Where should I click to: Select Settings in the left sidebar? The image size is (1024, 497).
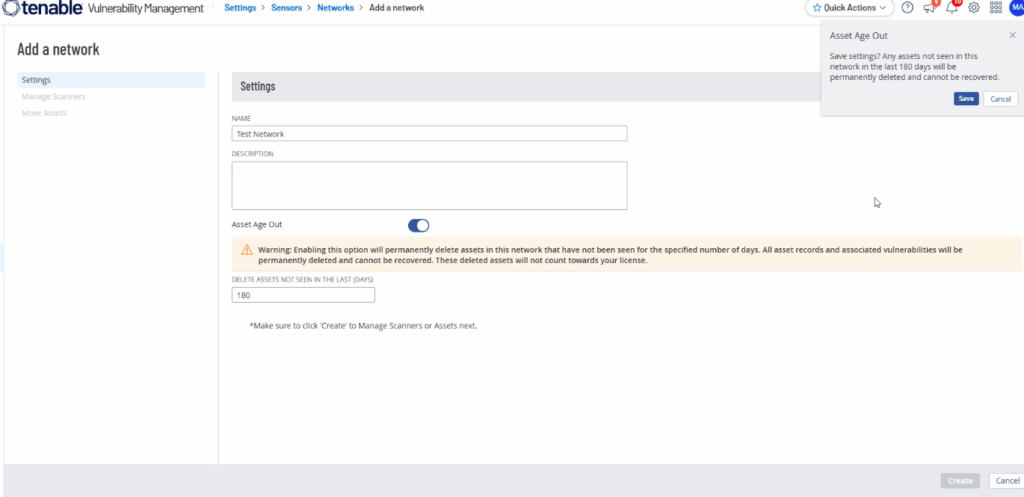36,80
